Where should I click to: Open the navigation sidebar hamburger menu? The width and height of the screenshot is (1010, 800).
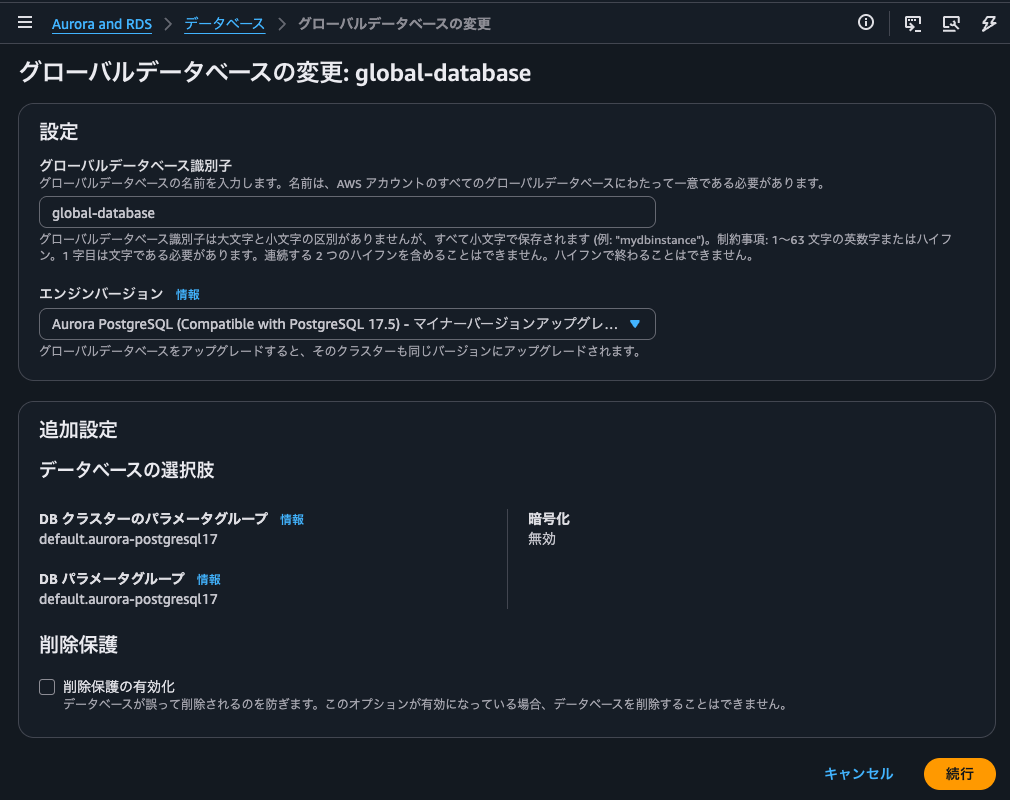coord(24,22)
